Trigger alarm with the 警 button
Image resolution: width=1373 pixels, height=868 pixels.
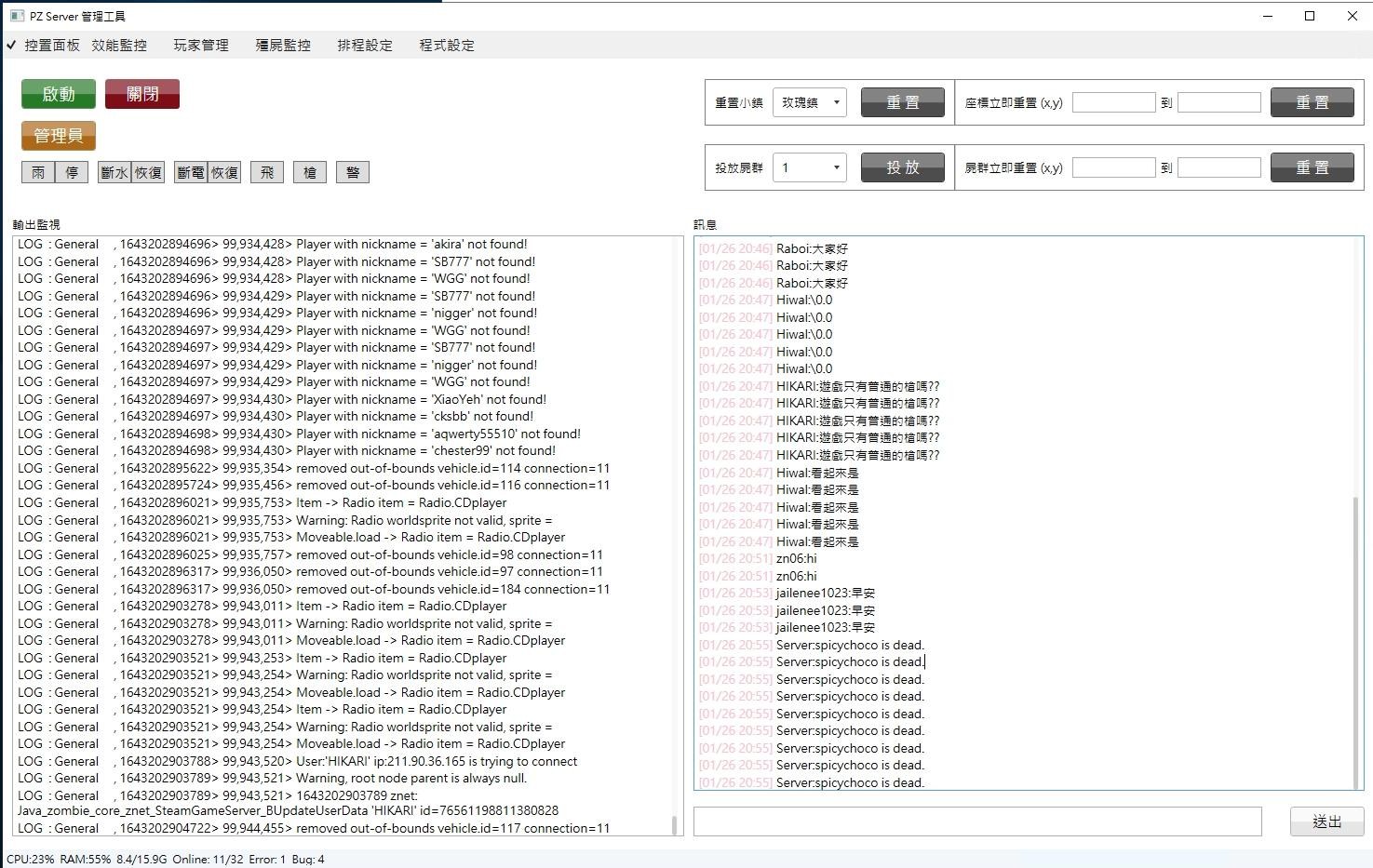click(353, 172)
